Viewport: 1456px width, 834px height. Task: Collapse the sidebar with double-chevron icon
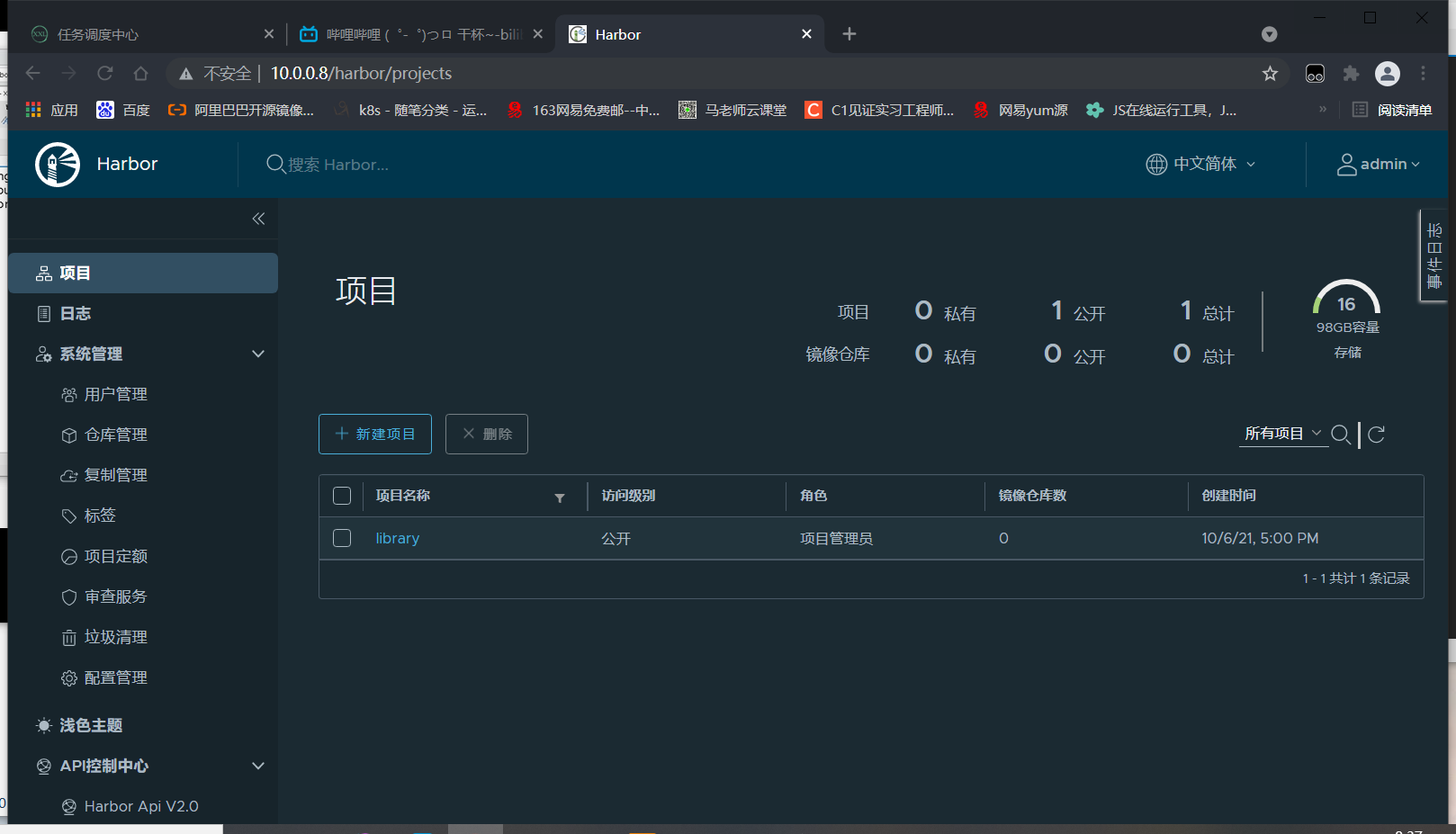point(258,219)
